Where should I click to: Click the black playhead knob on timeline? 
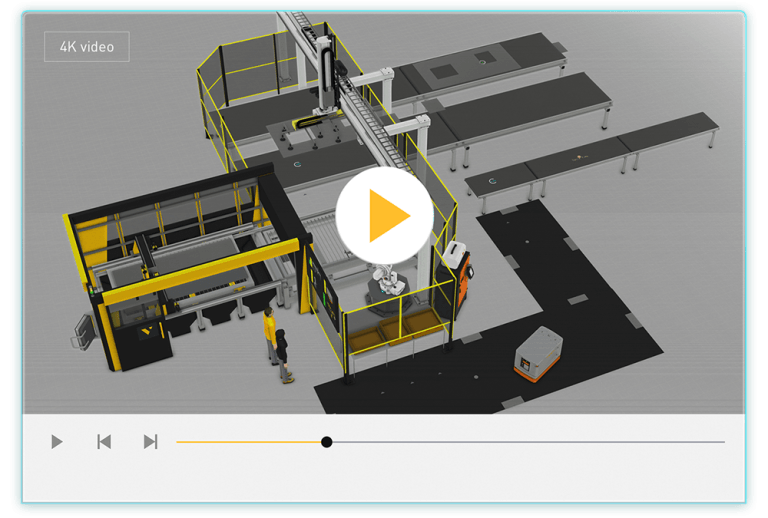[327, 442]
